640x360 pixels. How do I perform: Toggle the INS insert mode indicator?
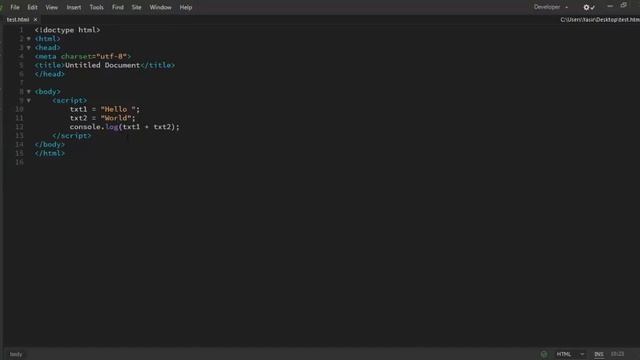599,354
